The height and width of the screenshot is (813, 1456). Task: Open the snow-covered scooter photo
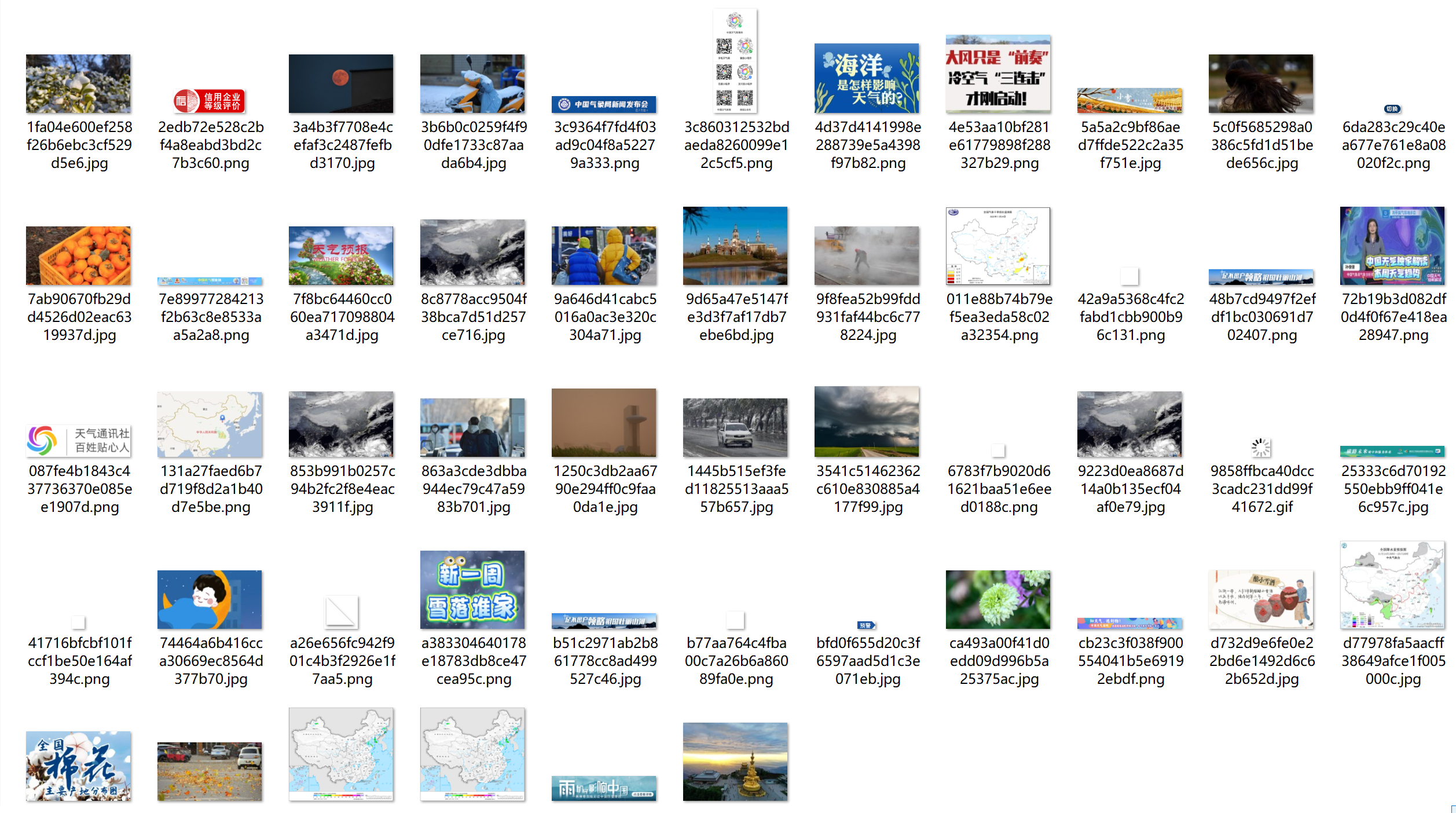[472, 84]
